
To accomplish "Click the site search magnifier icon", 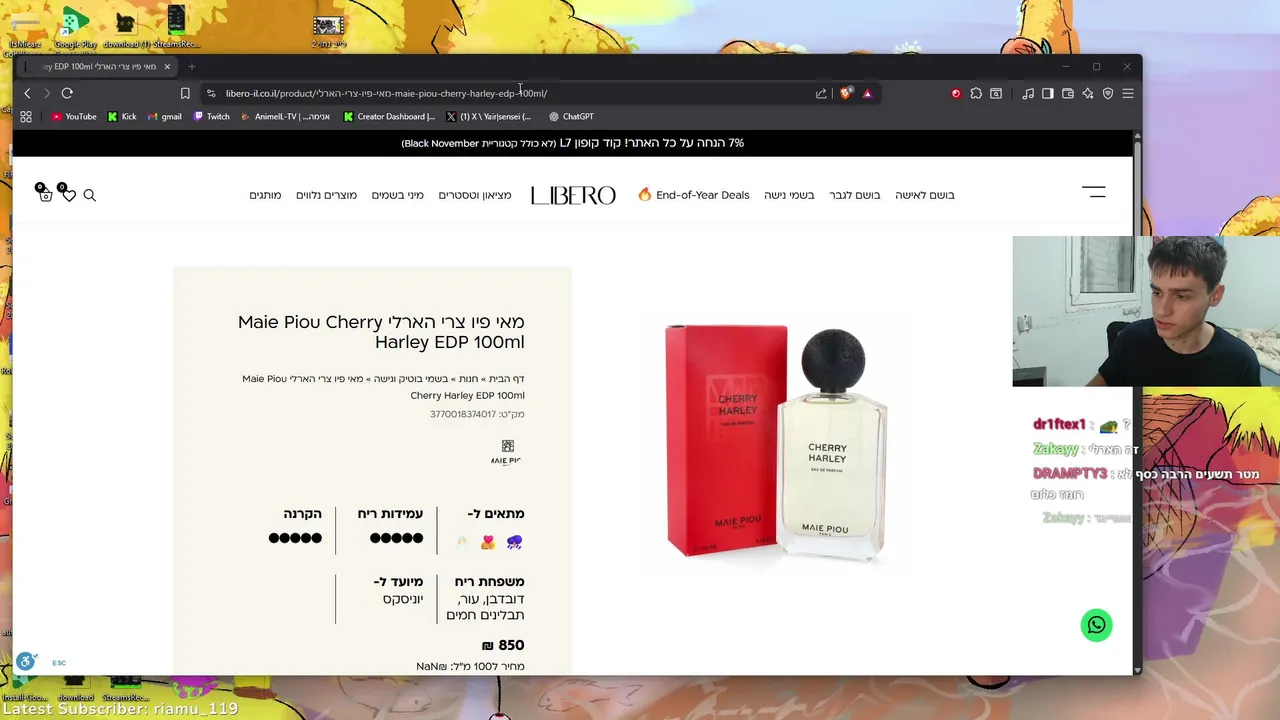I will [x=90, y=195].
